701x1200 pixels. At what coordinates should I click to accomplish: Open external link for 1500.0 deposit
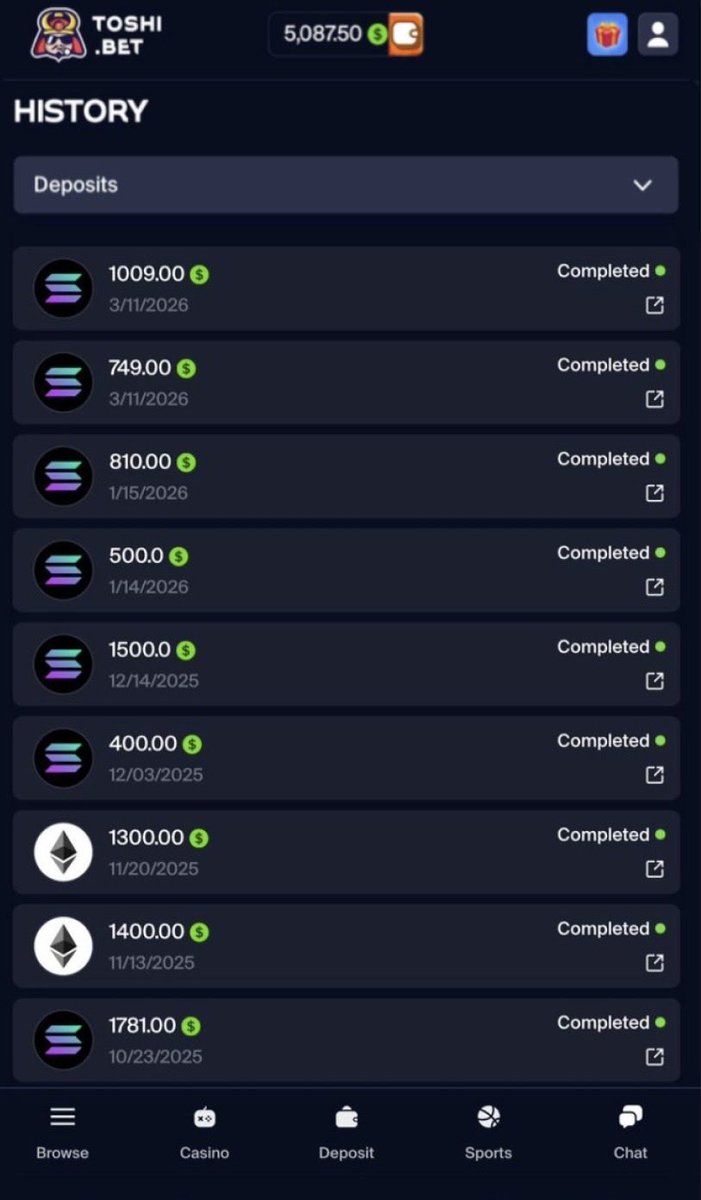pos(655,682)
